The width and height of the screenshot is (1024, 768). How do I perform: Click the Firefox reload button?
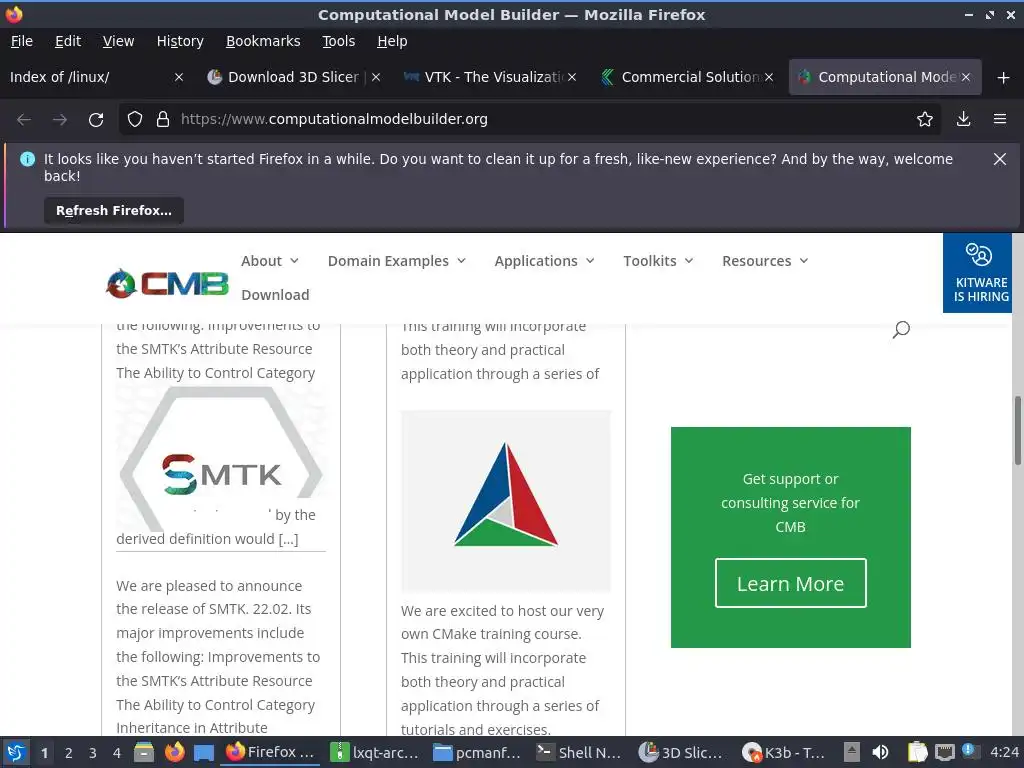[96, 120]
